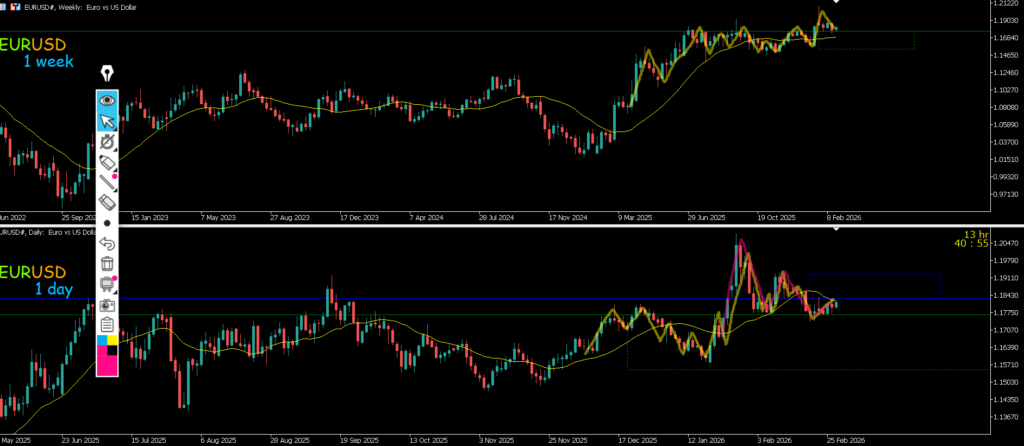Screen dimensions: 1024x446
Task: Click the daily chart shift triangle marker
Action: [x=836, y=231]
